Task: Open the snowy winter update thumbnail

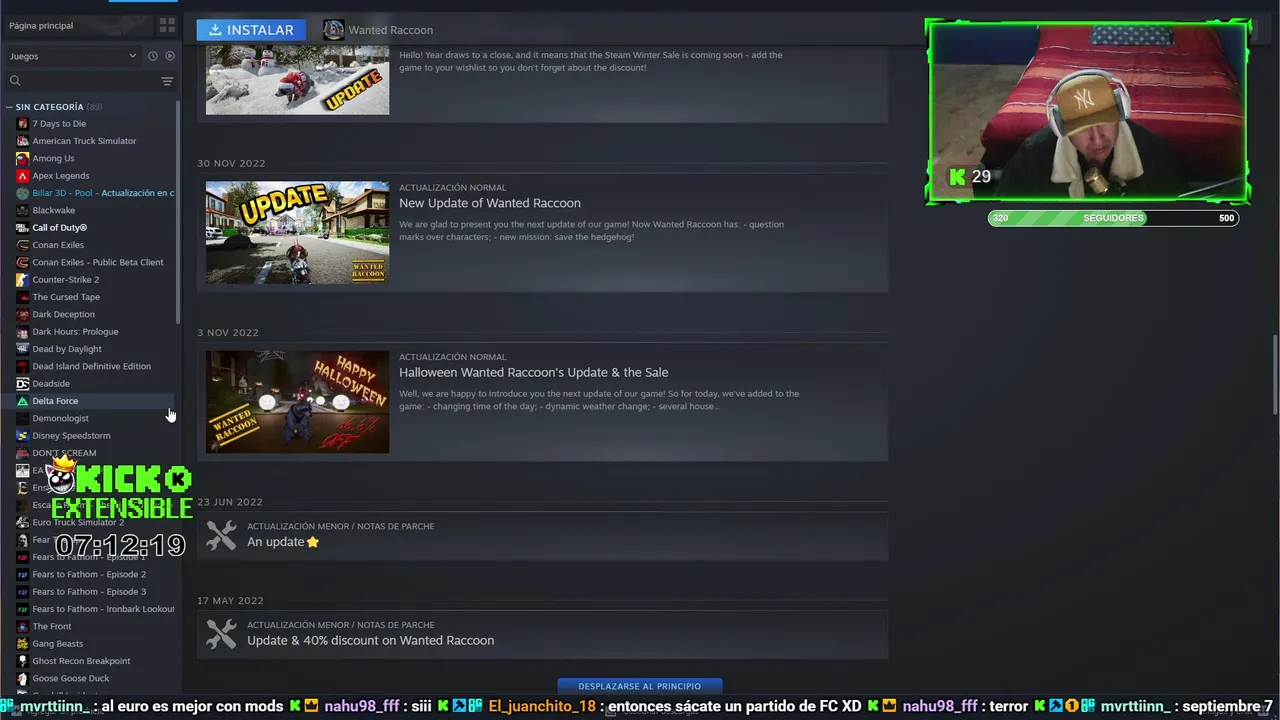Action: pos(297,78)
